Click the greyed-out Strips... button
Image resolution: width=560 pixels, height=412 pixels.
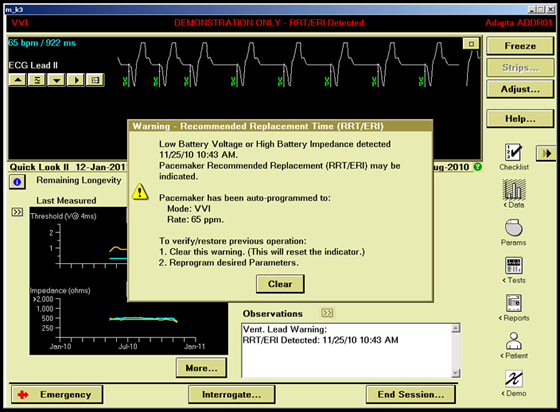pyautogui.click(x=520, y=67)
